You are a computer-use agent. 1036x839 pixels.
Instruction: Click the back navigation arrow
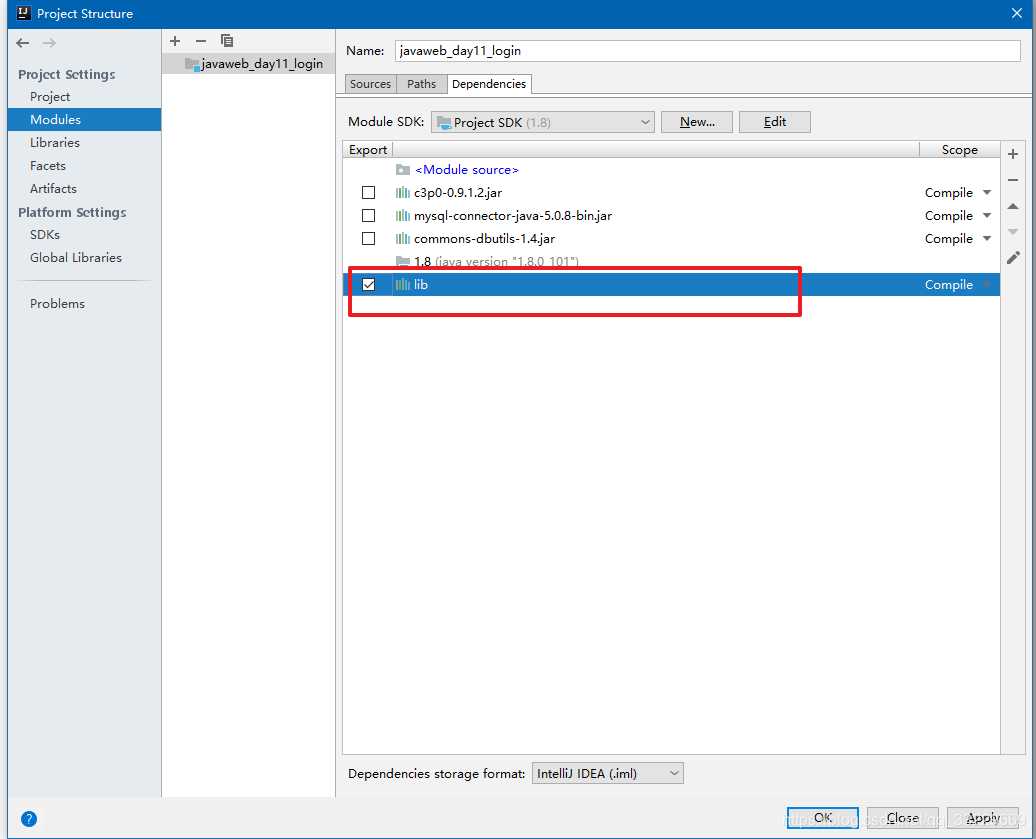22,43
